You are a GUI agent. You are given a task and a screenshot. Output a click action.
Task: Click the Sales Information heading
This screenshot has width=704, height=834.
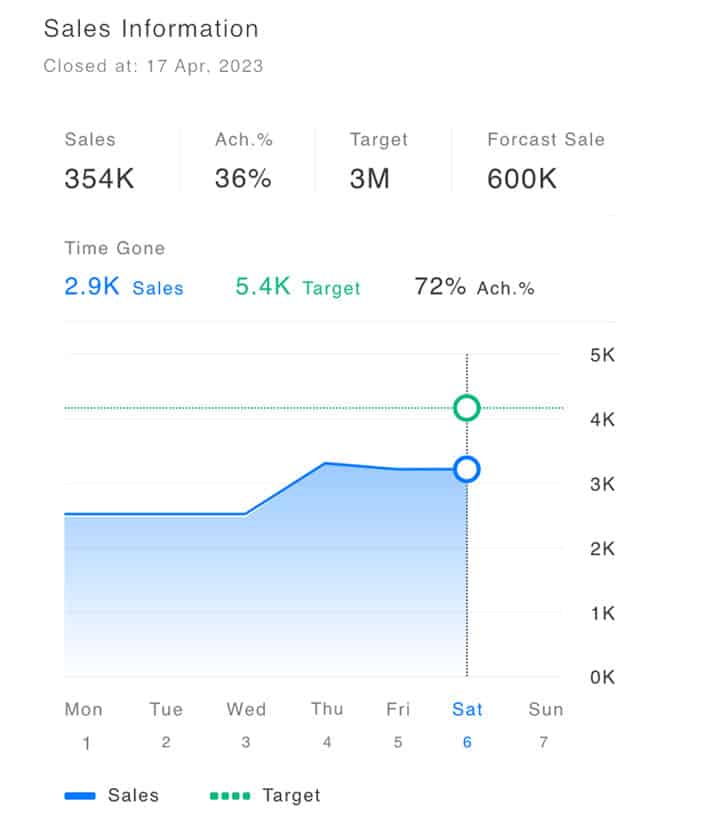pyautogui.click(x=151, y=29)
